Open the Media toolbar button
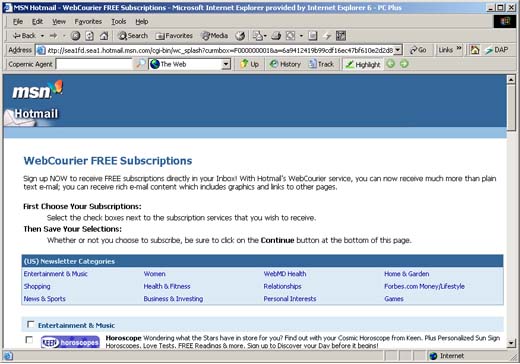Screen dimensions: 520x364 215,36
